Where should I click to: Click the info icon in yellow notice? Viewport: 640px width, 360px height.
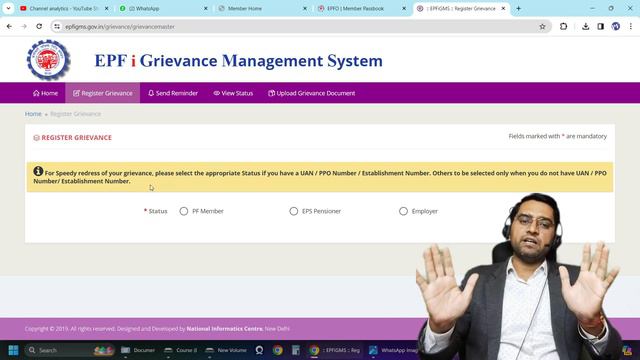click(x=38, y=171)
